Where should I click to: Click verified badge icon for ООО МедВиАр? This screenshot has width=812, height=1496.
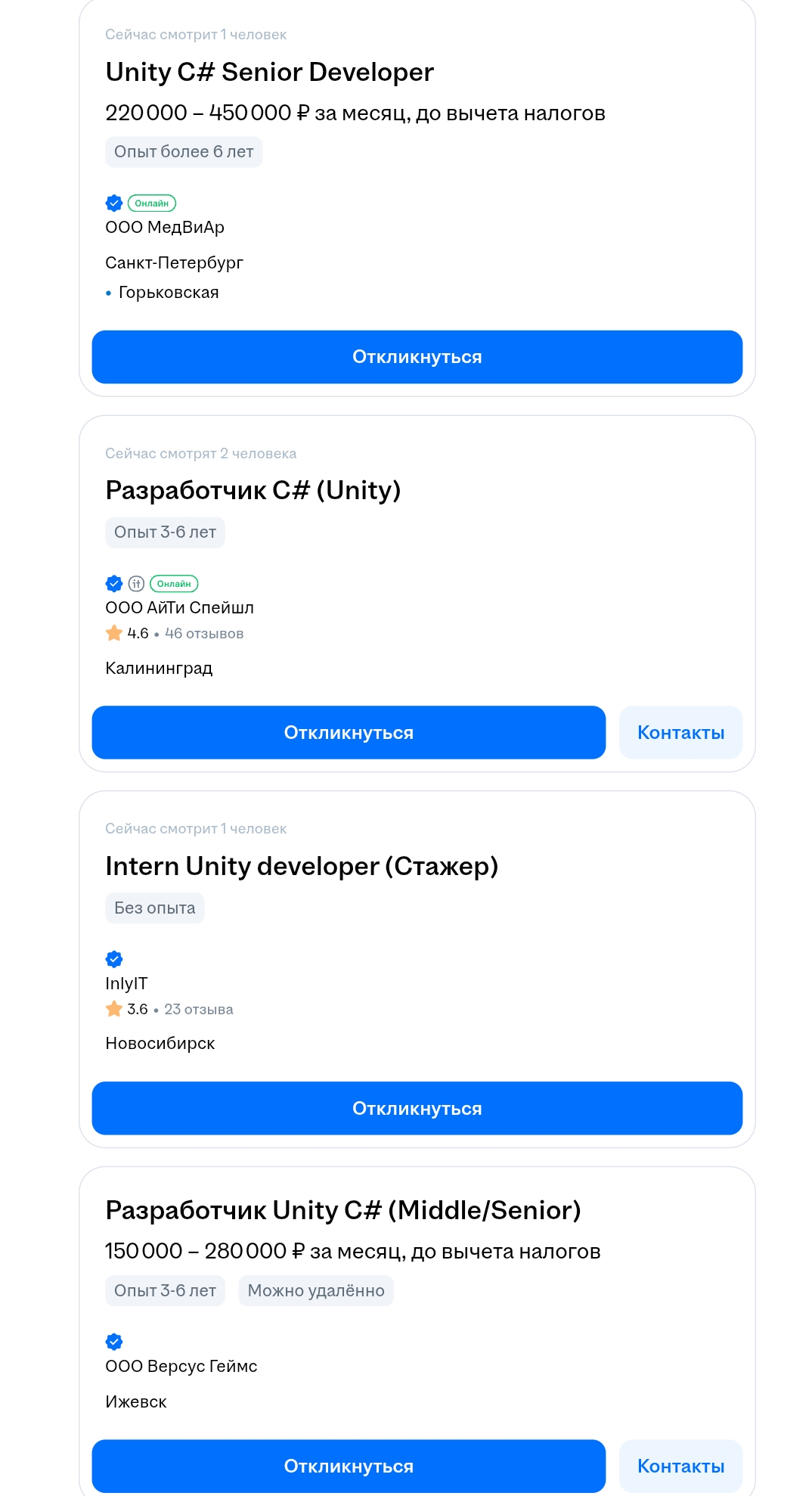(x=114, y=203)
